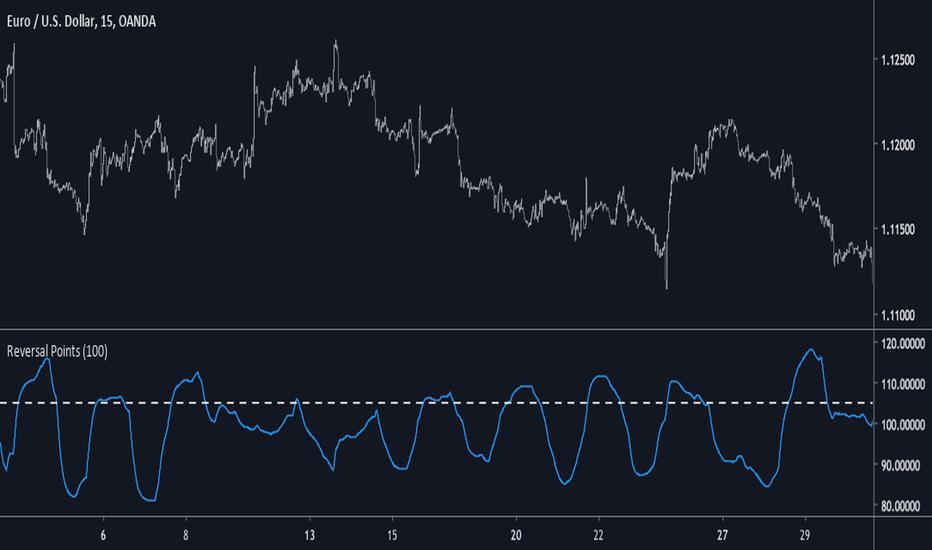Click the Euro / U.S. Dollar, 15, OANDA title
Viewport: 932px width, 550px height.
81,21
